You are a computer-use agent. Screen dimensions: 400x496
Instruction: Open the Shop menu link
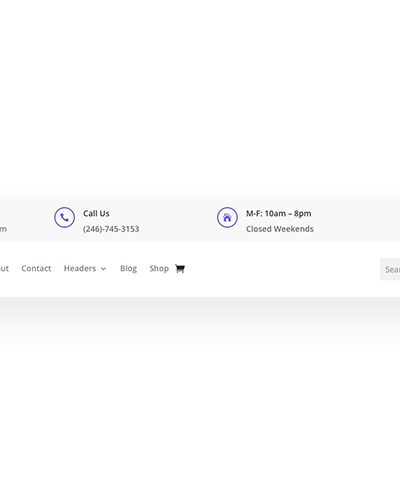(159, 268)
